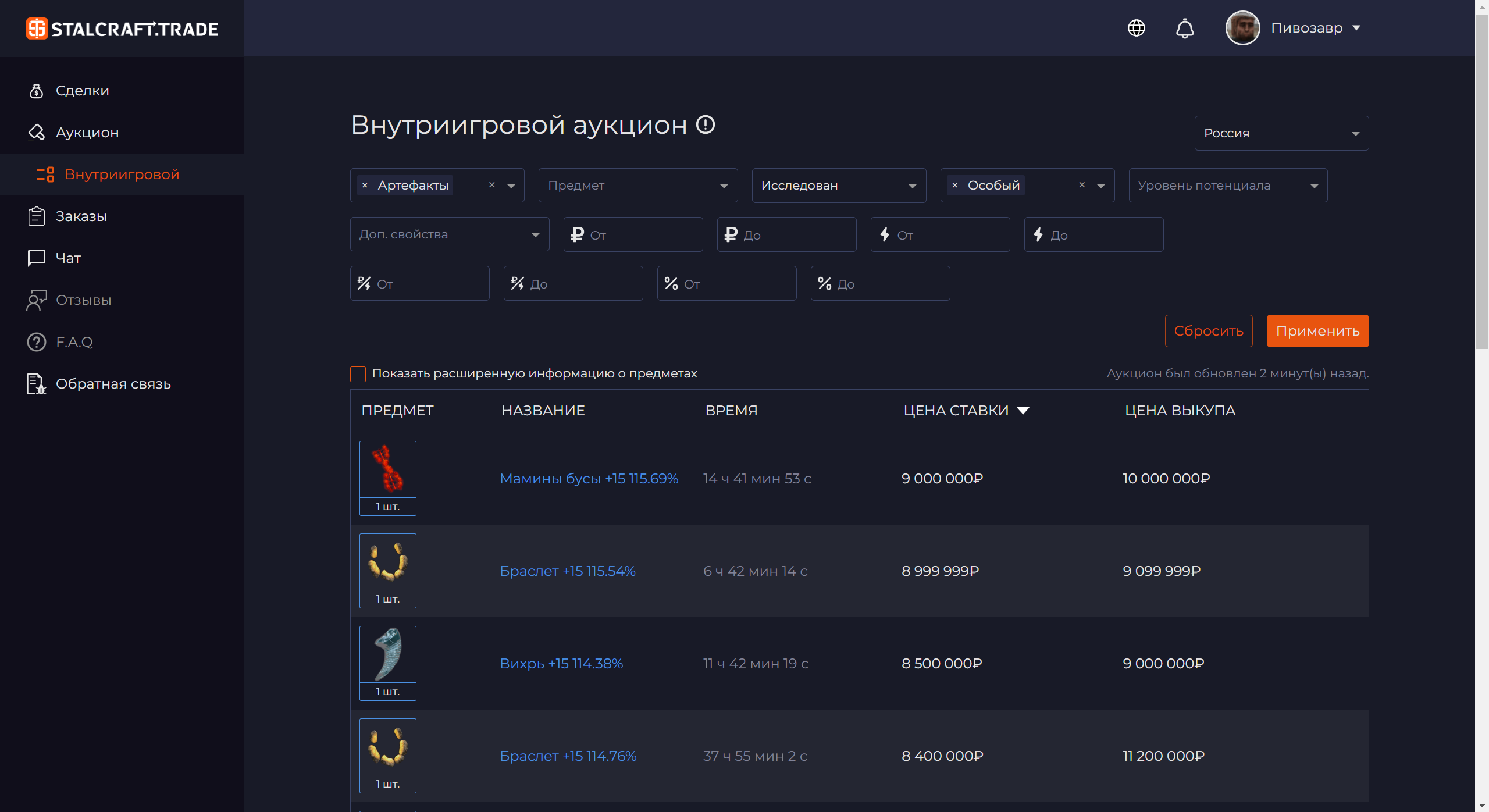This screenshot has width=1489, height=812.
Task: Click the STALCRAFT.TRADE logo
Action: [122, 29]
